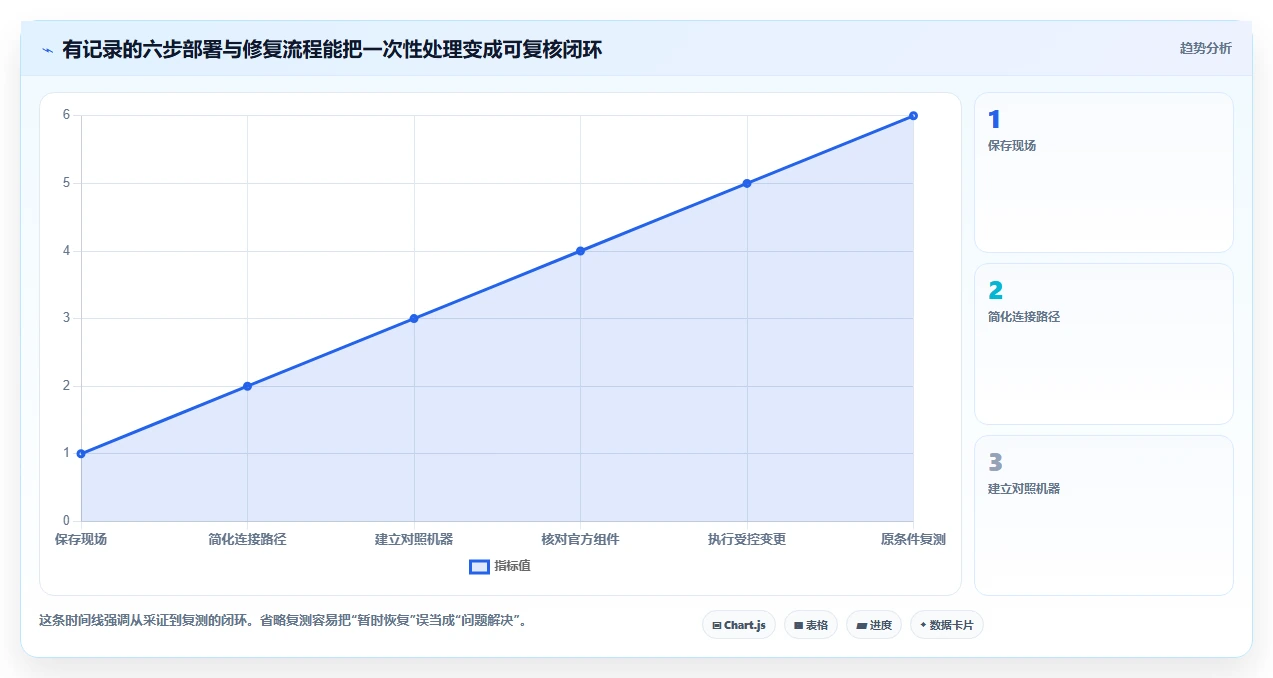Click the data point for 简化连接路径
Viewport: 1273px width, 678px height.
247,386
